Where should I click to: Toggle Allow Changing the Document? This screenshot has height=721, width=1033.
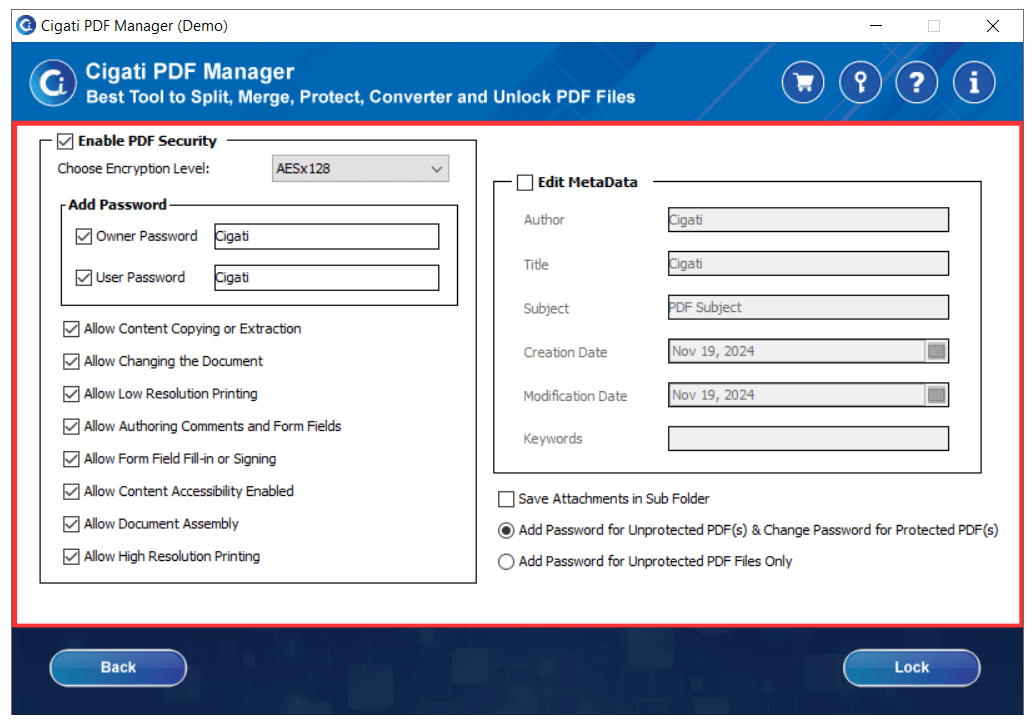coord(71,361)
